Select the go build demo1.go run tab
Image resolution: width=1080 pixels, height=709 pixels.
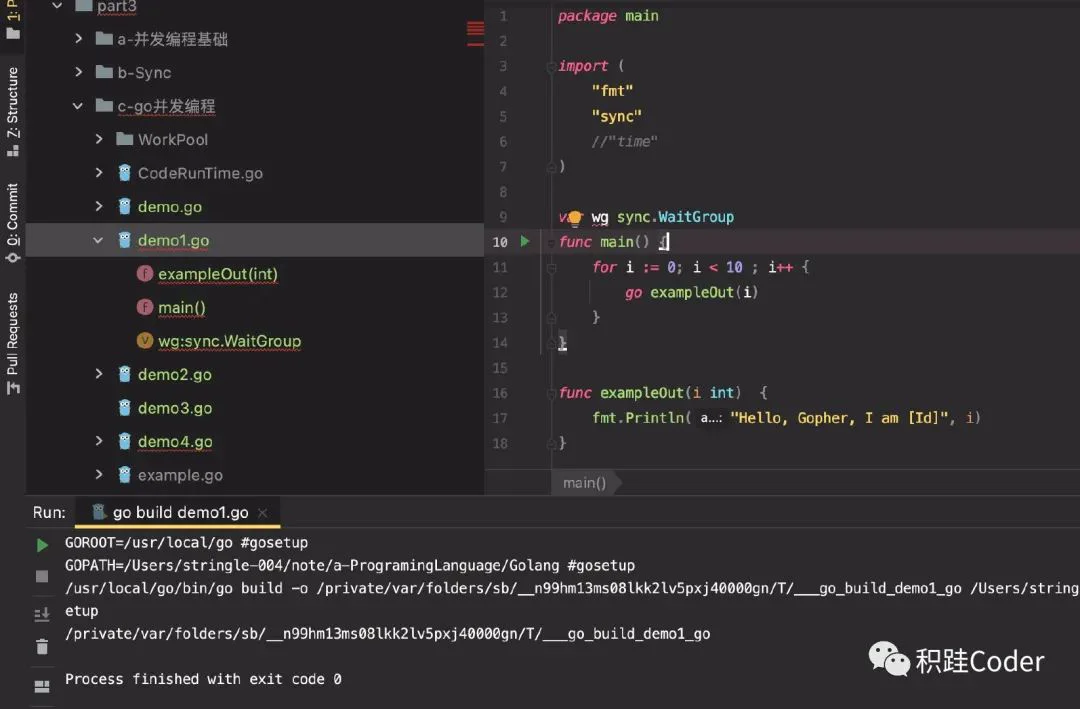point(180,513)
